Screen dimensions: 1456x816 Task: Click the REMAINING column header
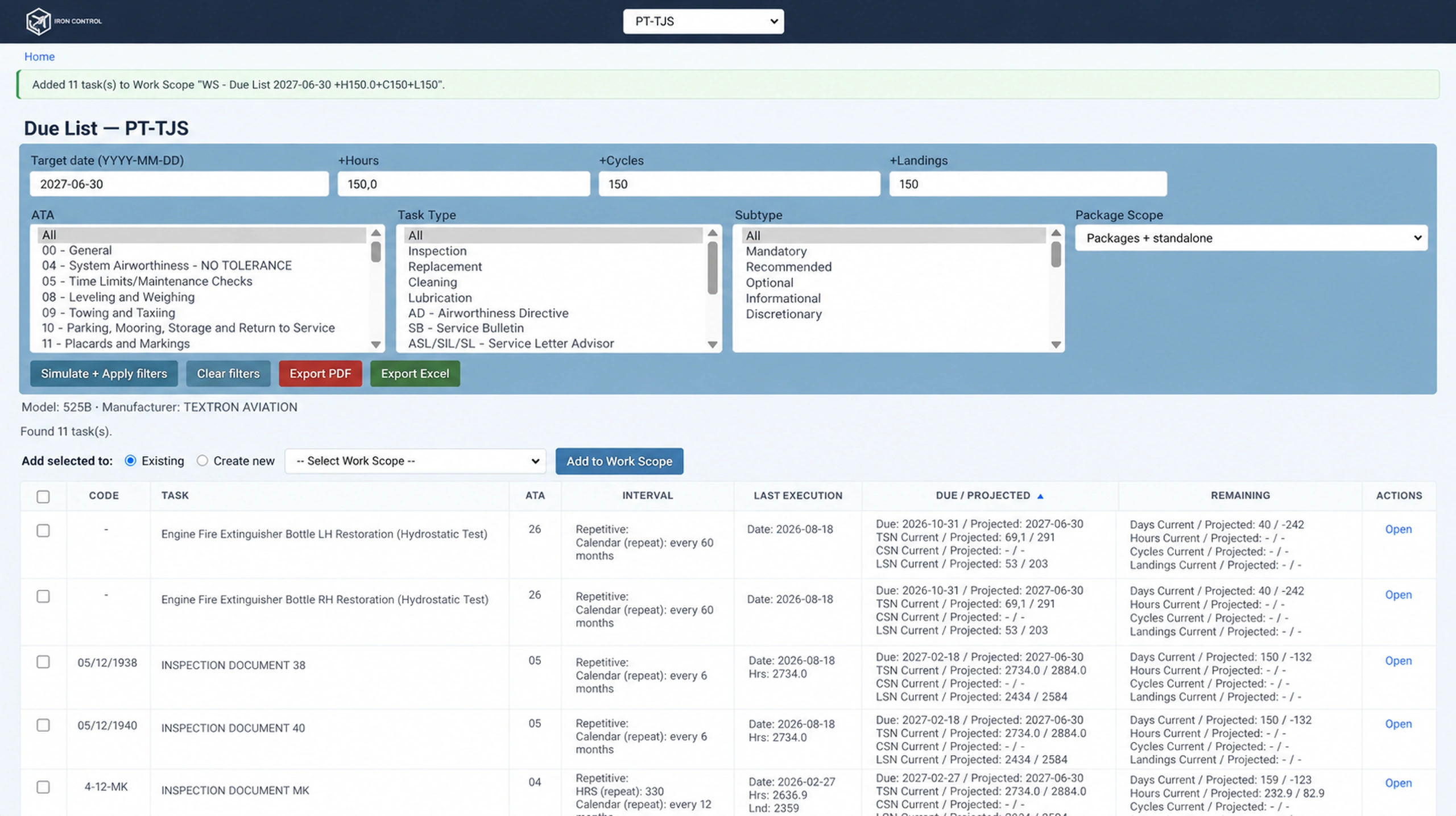coord(1240,495)
